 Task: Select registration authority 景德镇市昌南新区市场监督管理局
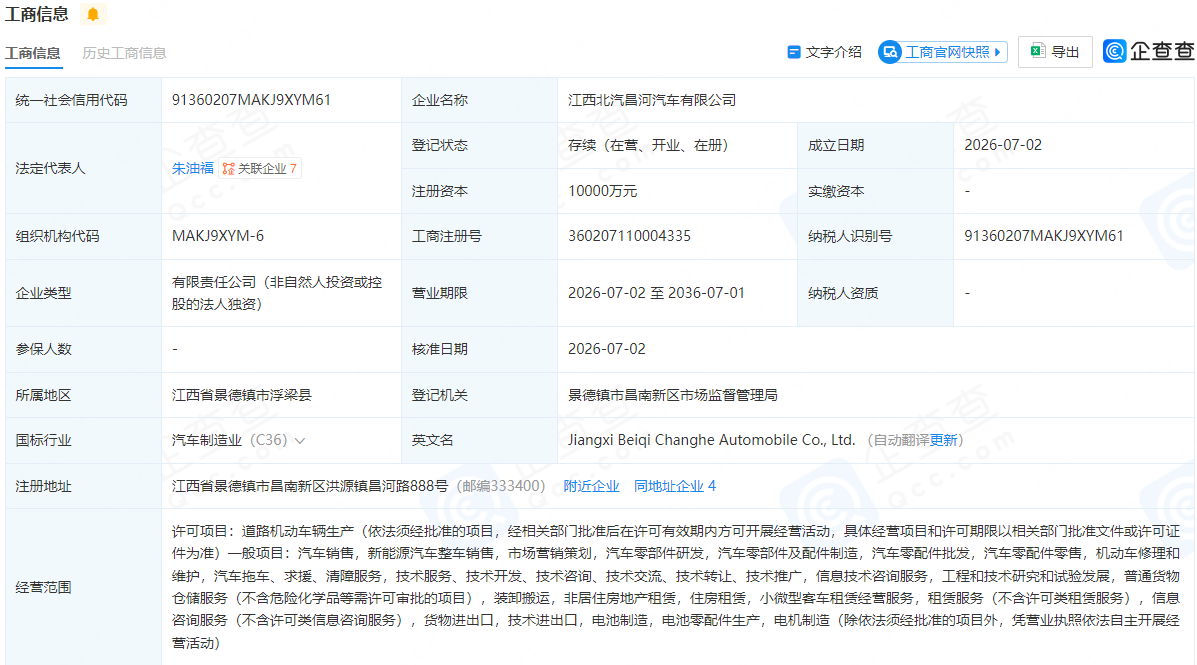673,395
